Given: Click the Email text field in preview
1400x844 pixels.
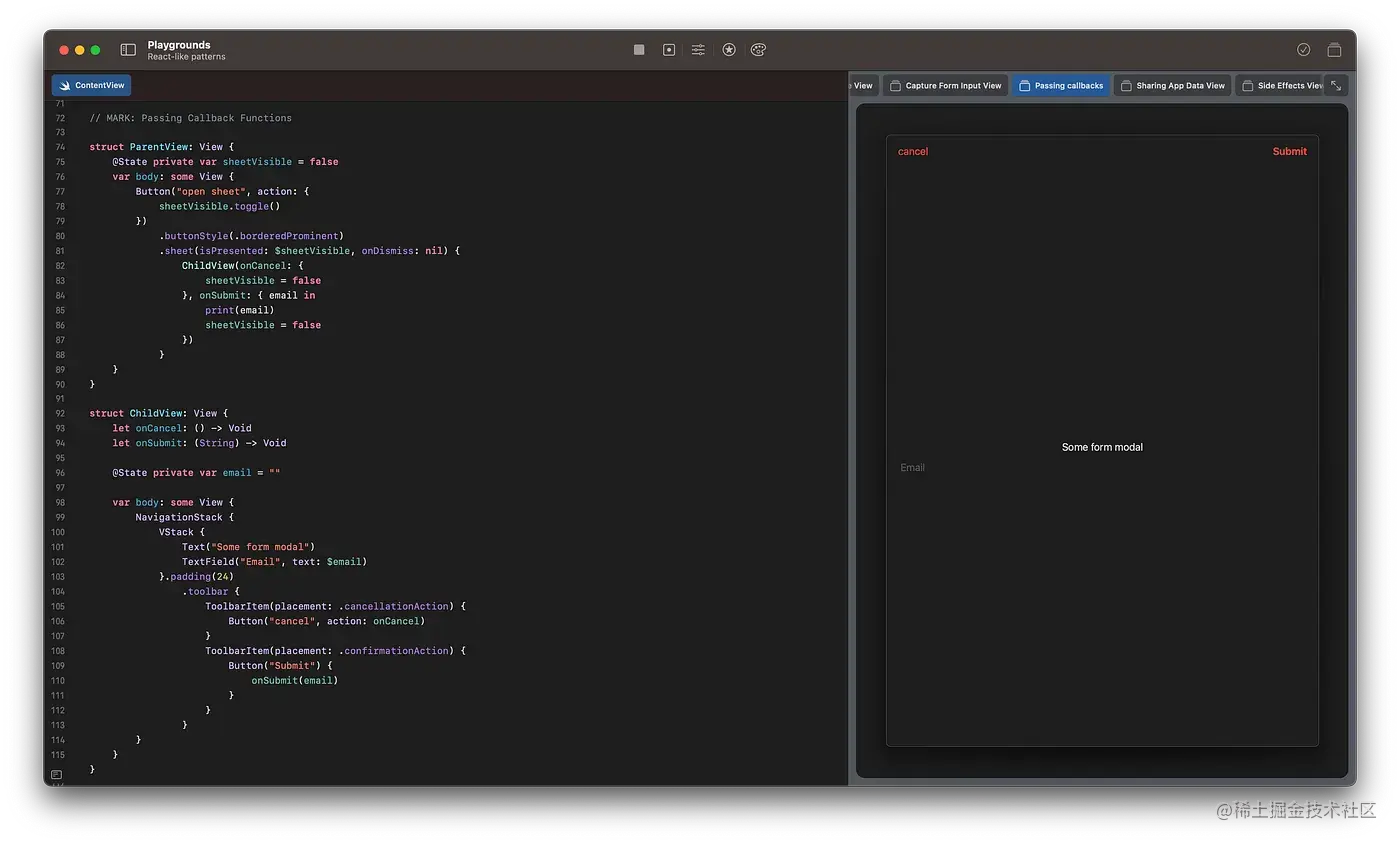Looking at the screenshot, I should [1102, 468].
